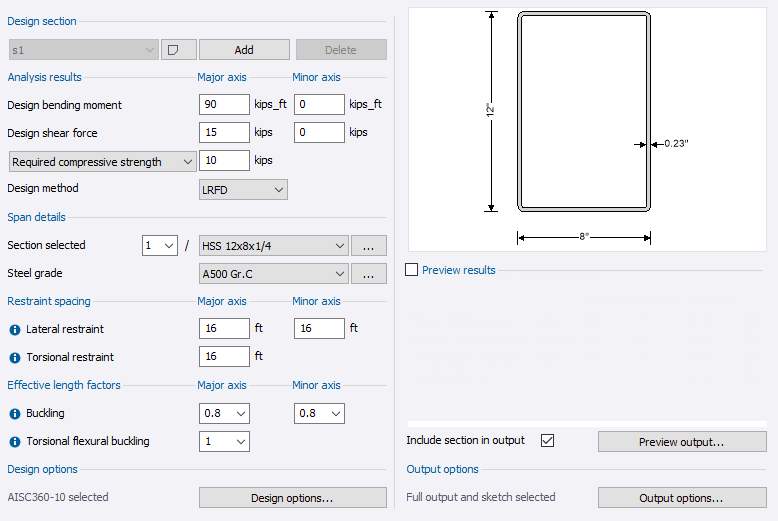Expand Required compressive strength dropdown
This screenshot has width=778, height=521.
click(102, 161)
